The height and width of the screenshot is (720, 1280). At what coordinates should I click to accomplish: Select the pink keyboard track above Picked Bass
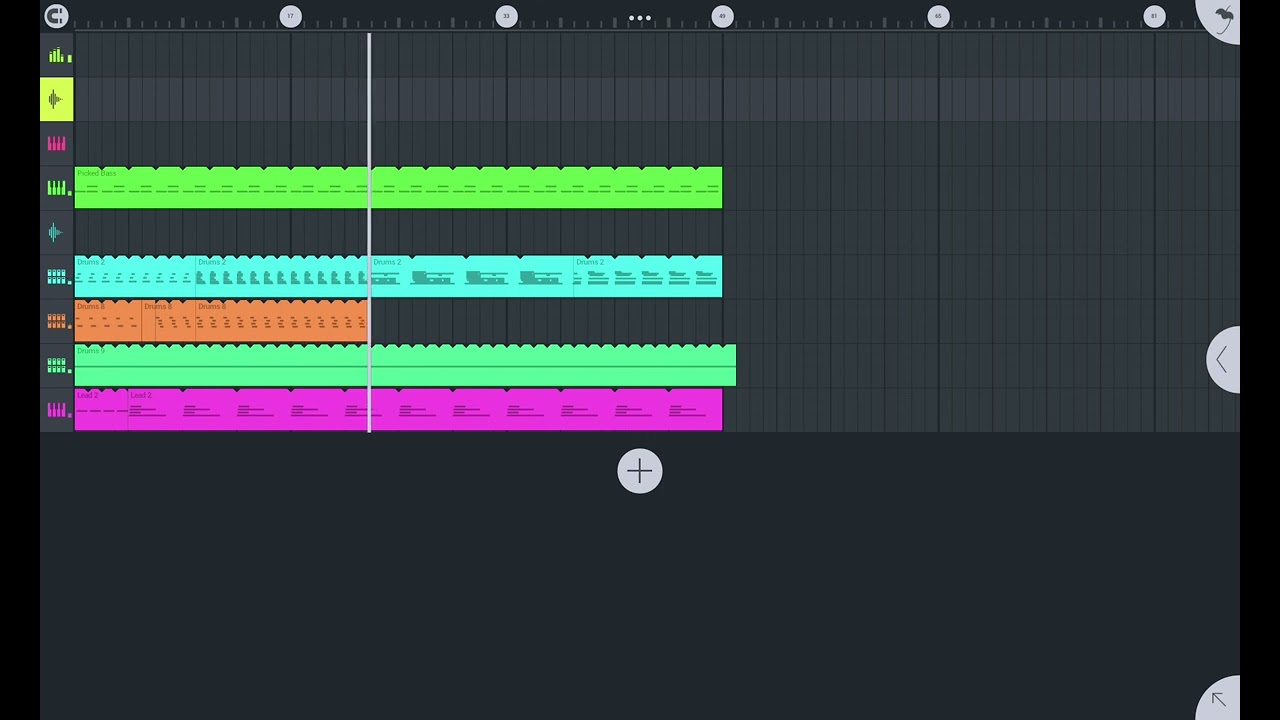[x=57, y=144]
